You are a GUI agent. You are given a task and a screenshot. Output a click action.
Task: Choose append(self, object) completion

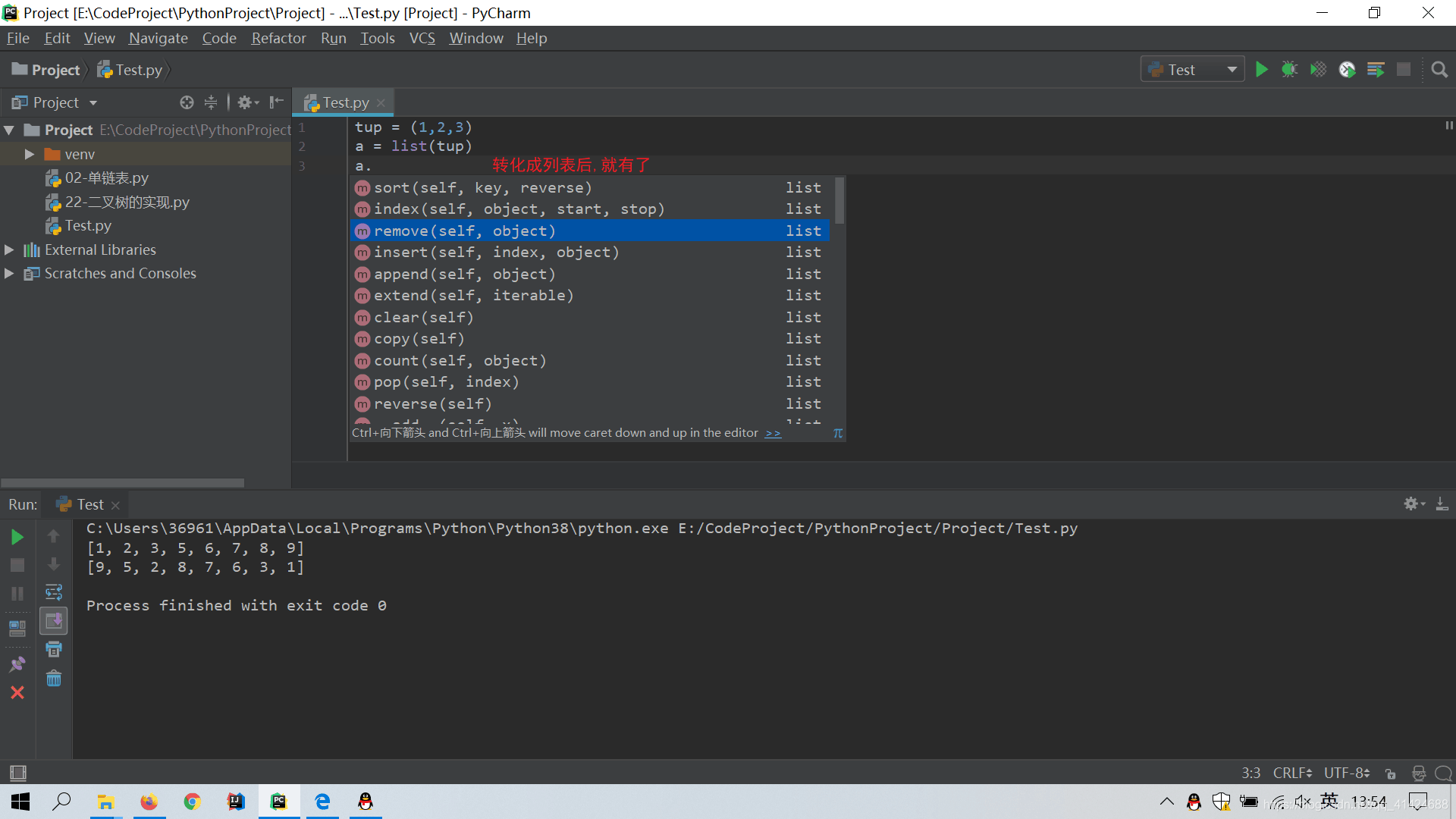pos(589,274)
